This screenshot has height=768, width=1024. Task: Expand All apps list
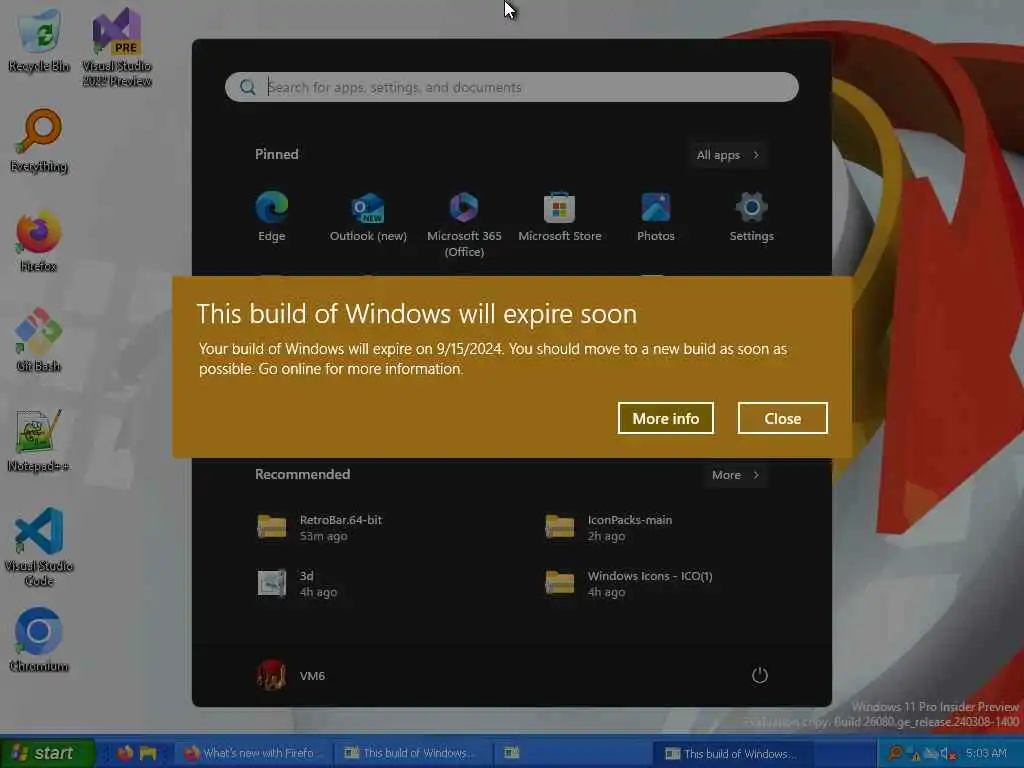point(728,155)
